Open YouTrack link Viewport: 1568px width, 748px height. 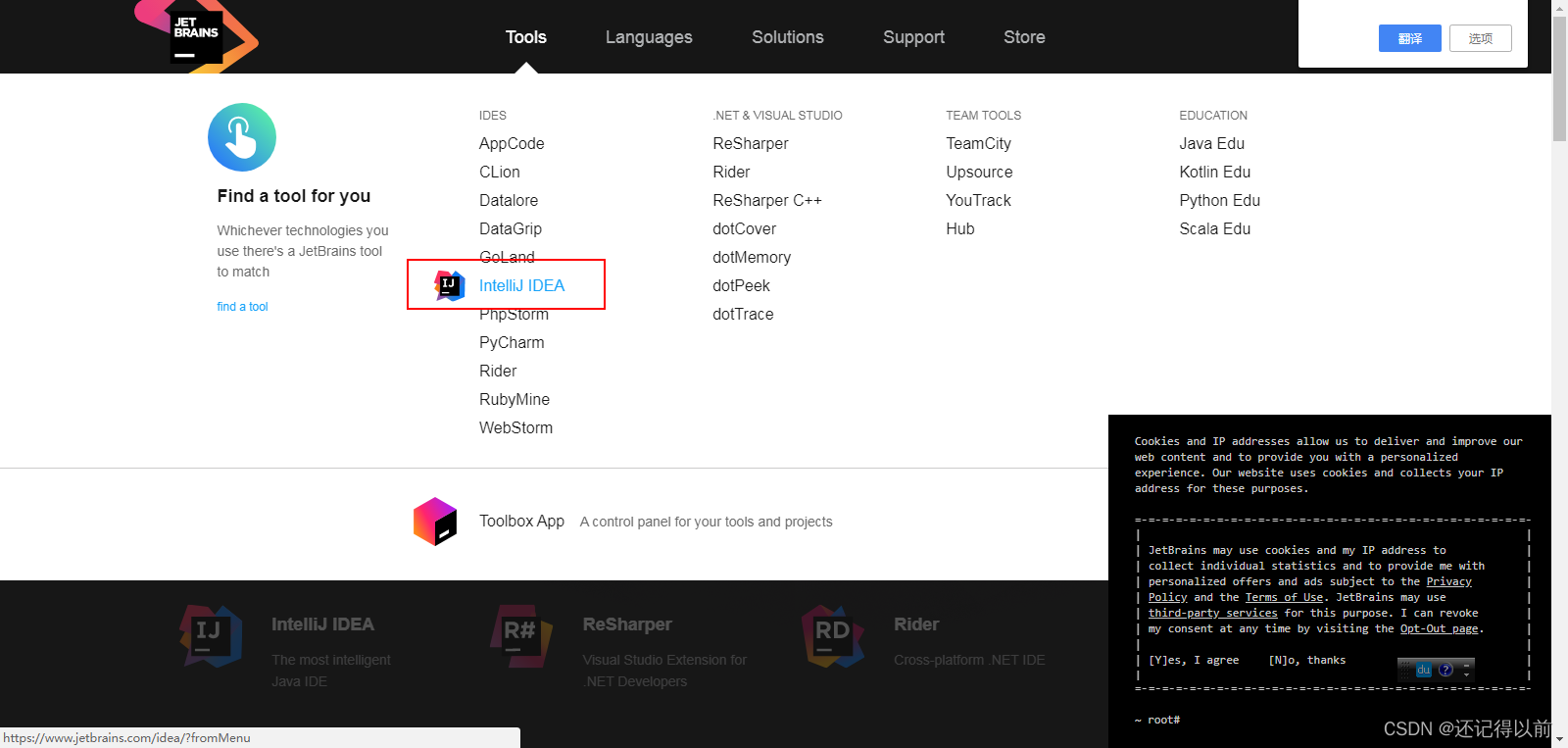(978, 200)
